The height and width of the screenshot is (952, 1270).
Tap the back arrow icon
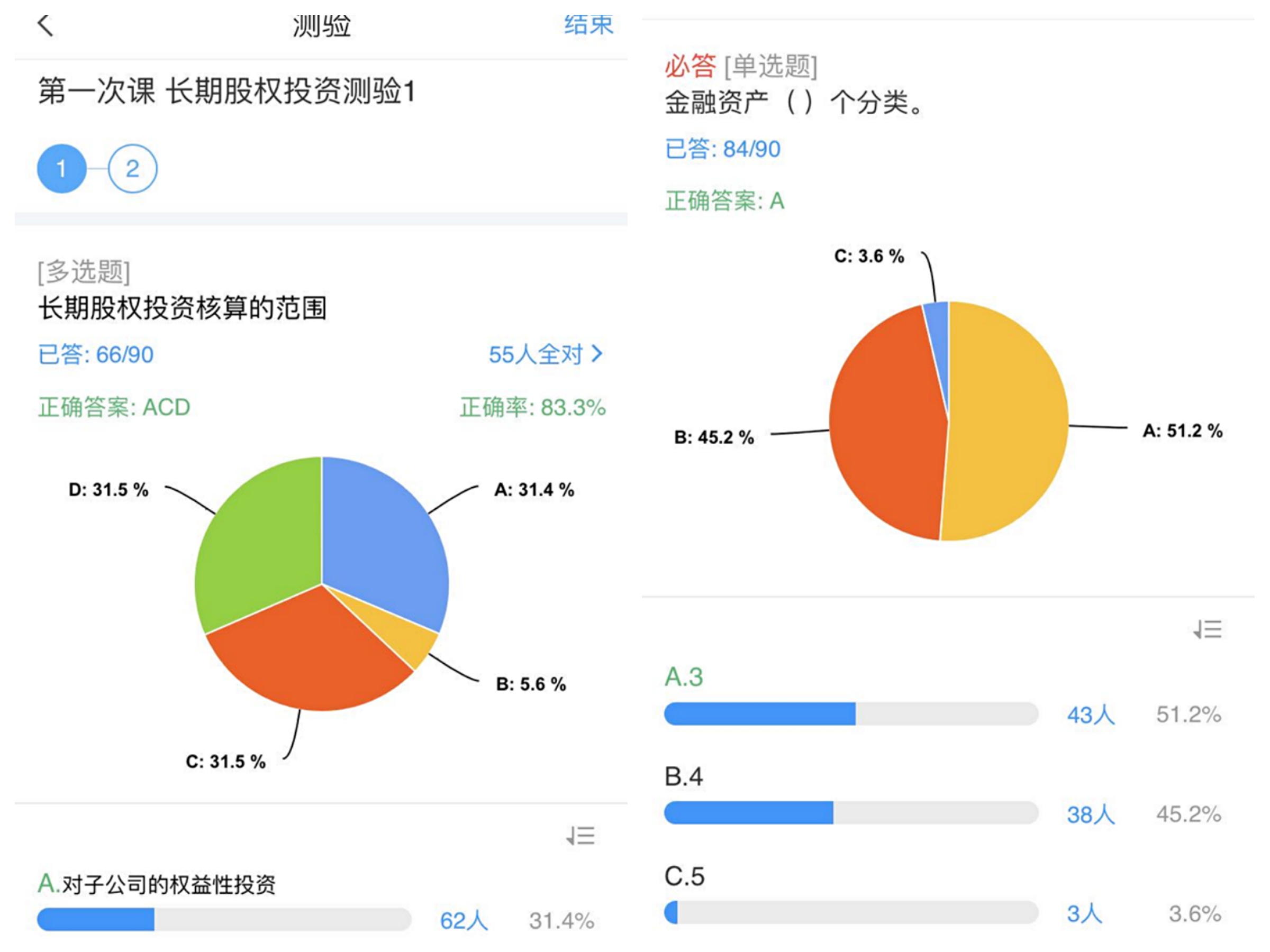pyautogui.click(x=46, y=25)
